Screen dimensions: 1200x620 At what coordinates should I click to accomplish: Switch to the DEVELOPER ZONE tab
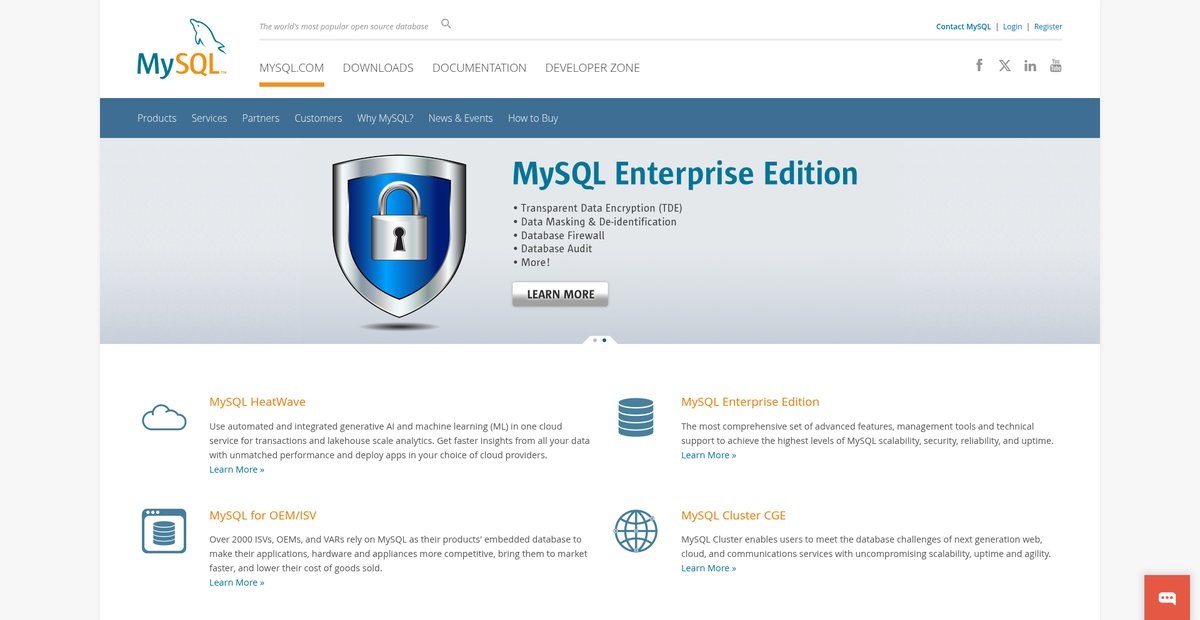coord(592,68)
